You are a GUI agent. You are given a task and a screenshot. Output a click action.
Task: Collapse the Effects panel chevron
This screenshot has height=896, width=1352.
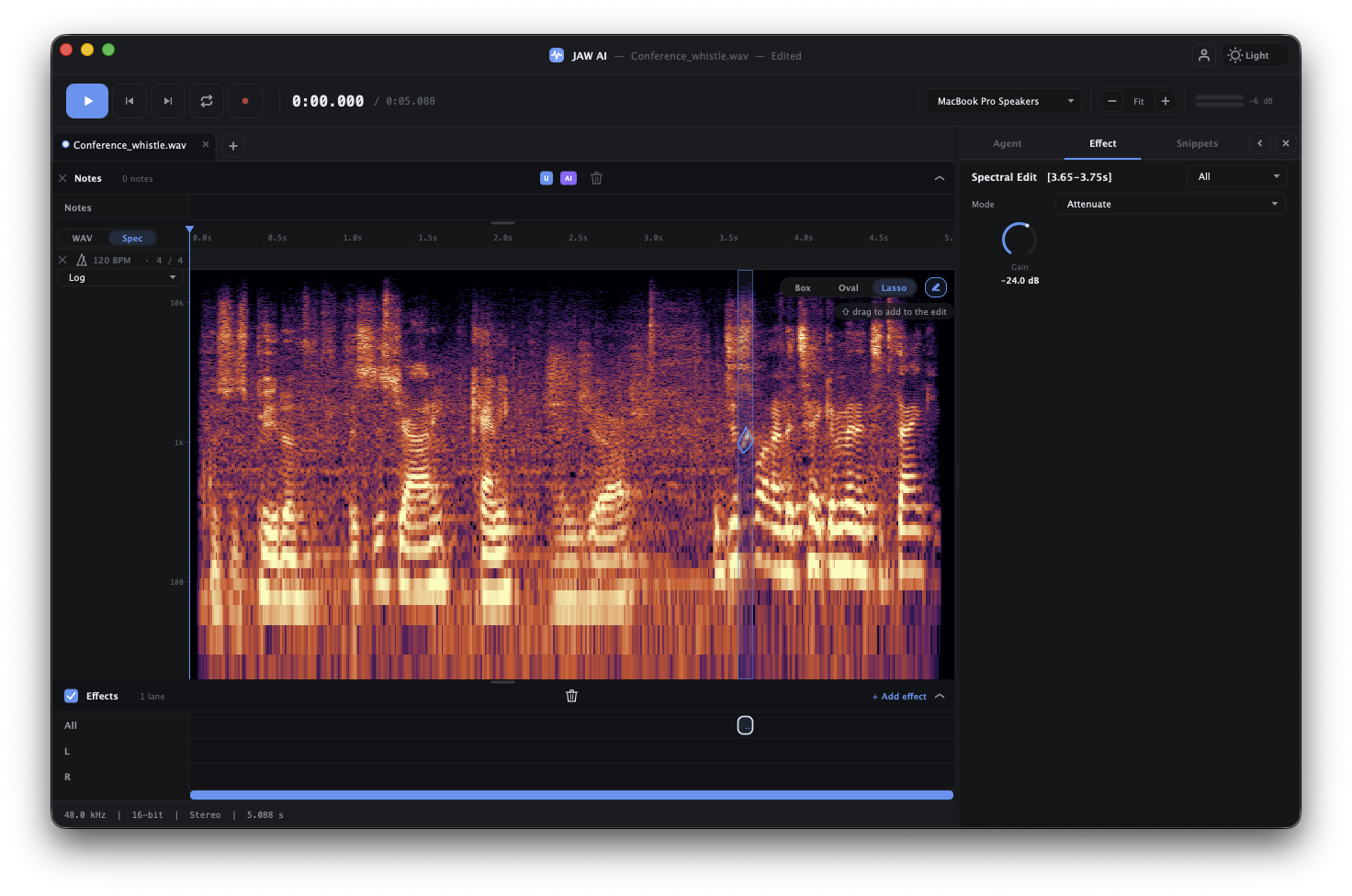click(x=939, y=696)
